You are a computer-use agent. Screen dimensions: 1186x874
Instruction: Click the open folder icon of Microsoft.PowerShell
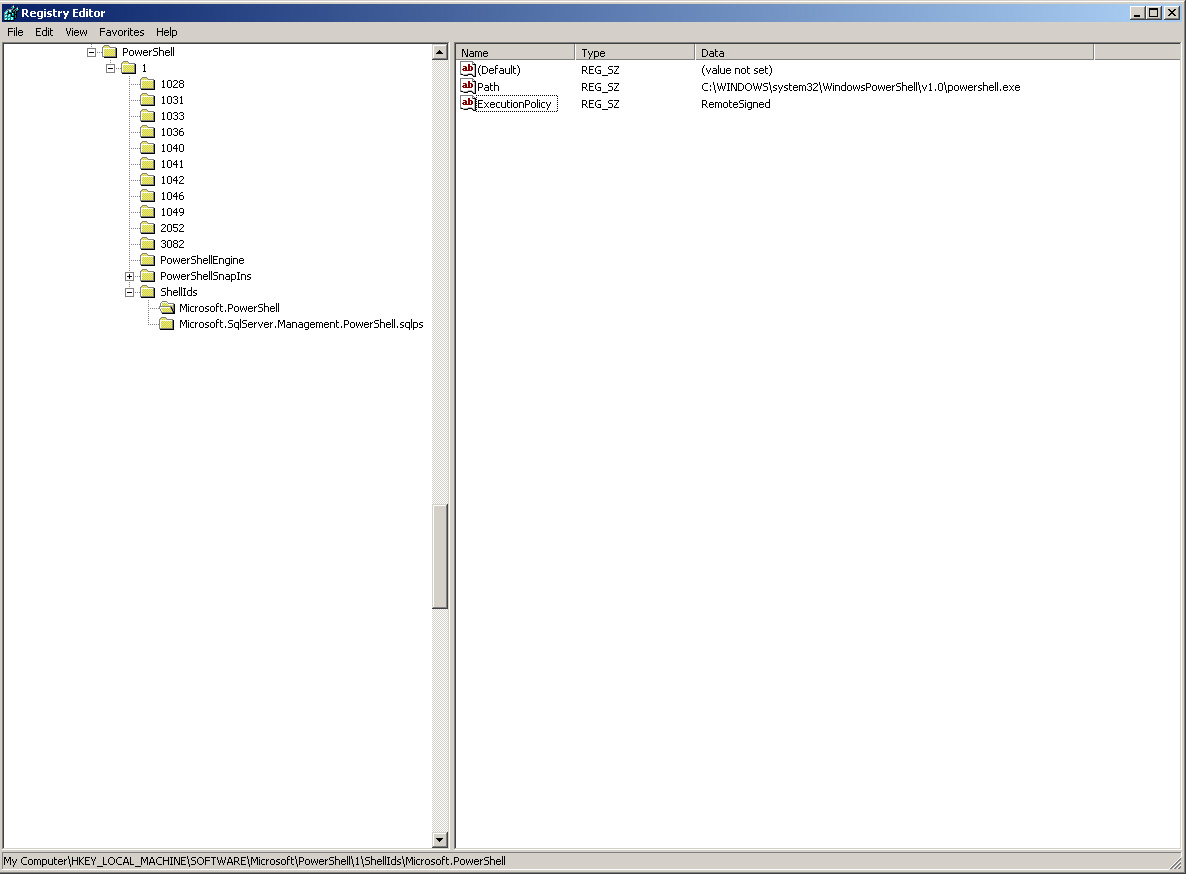pyautogui.click(x=167, y=308)
